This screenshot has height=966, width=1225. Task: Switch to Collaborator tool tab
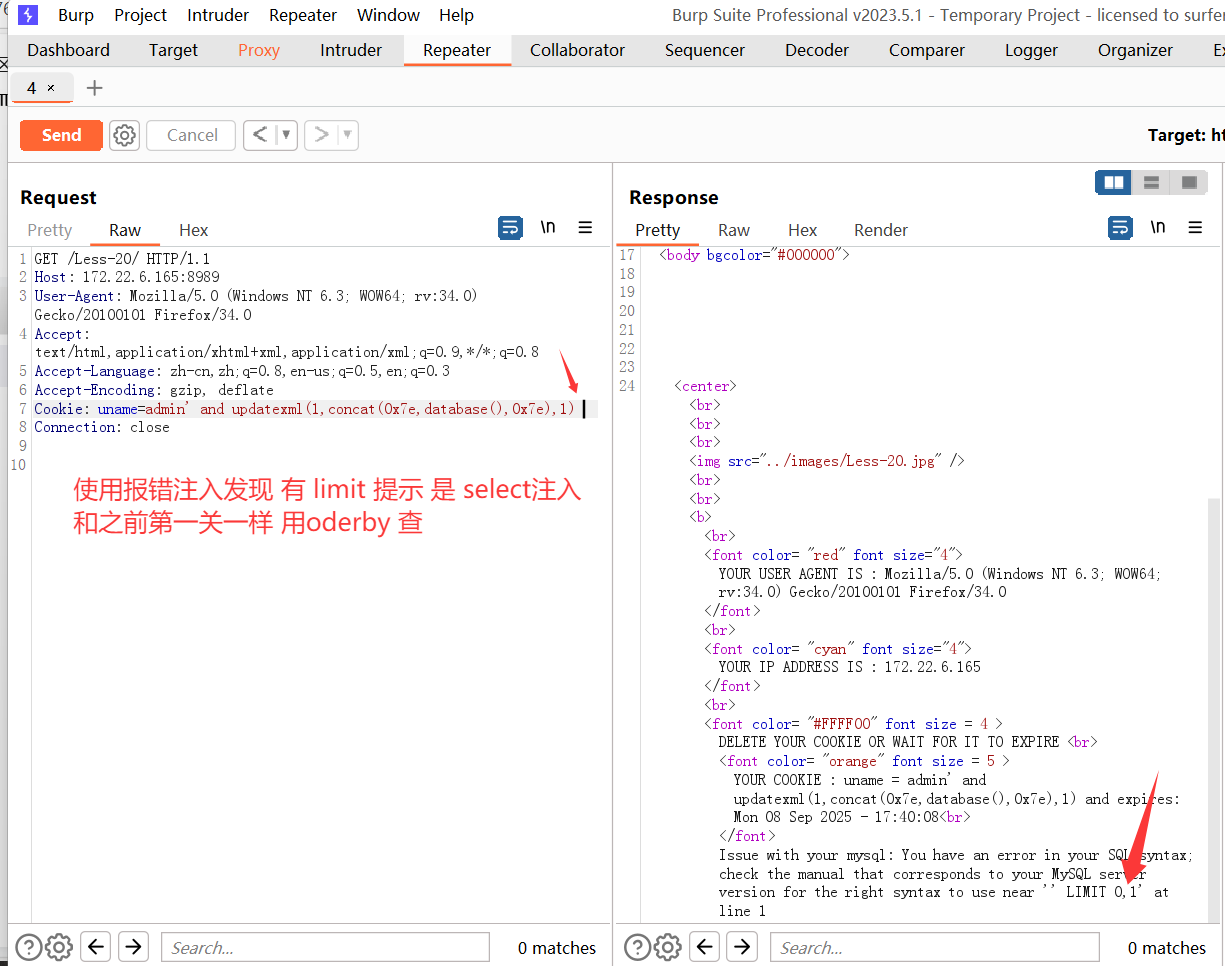pyautogui.click(x=577, y=50)
